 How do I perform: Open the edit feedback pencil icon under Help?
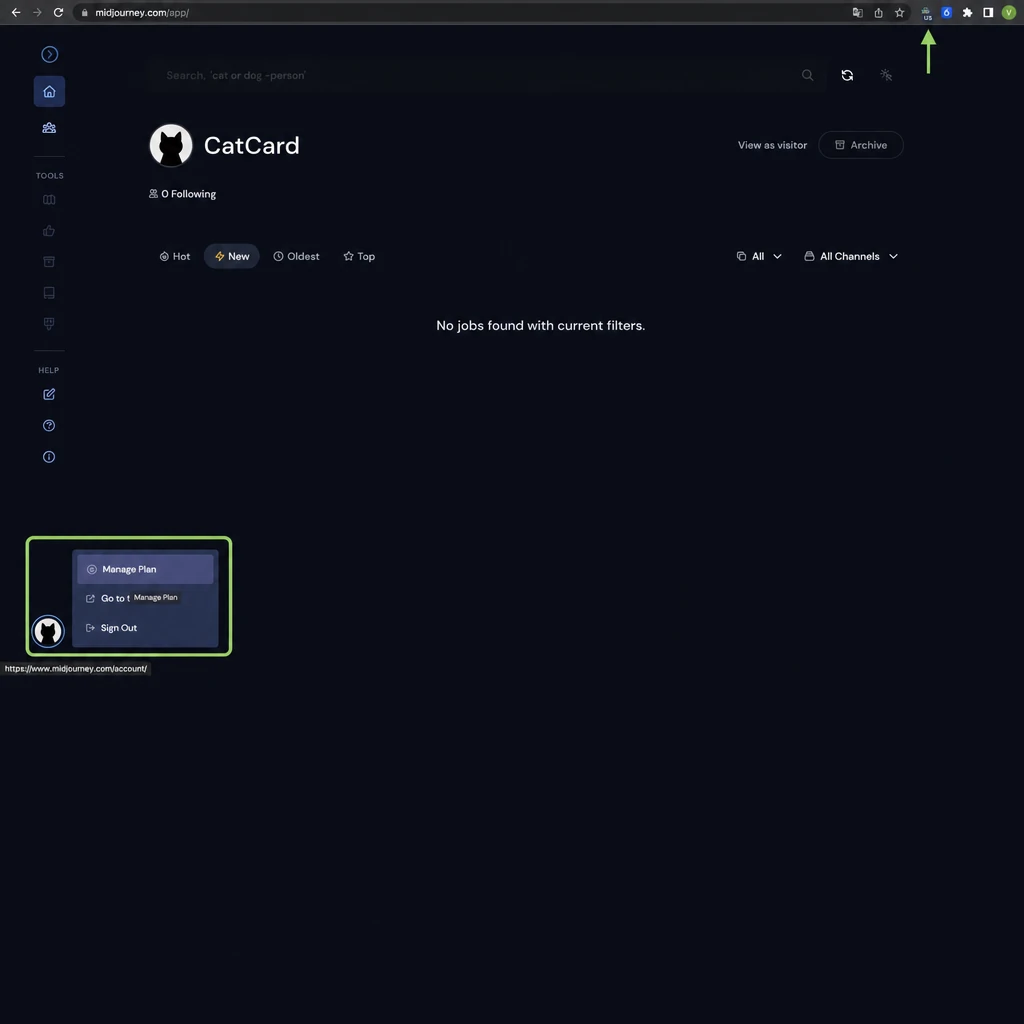coord(49,394)
